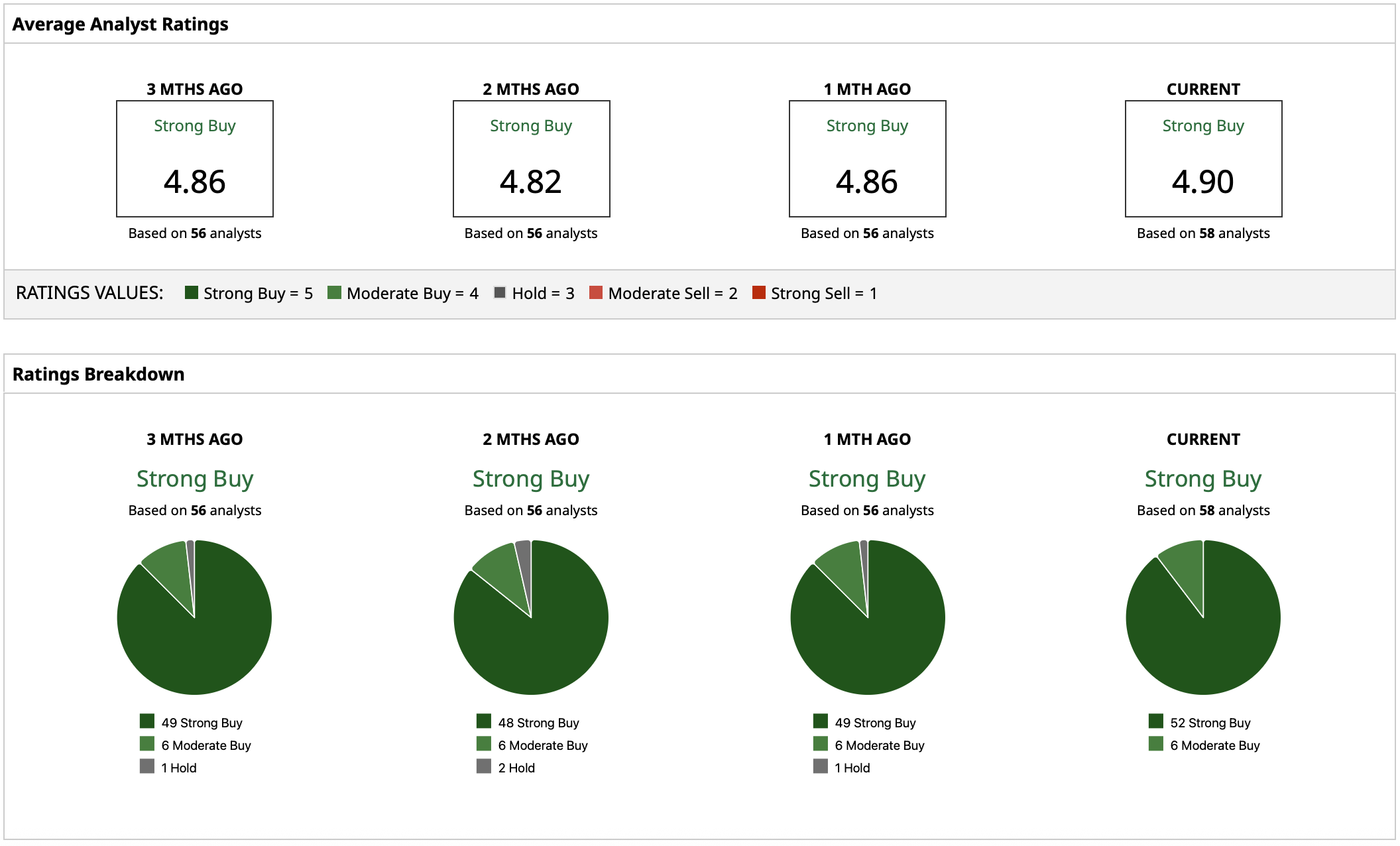Click the Ratings Breakdown heading
This screenshot has width=1400, height=846.
click(x=98, y=375)
